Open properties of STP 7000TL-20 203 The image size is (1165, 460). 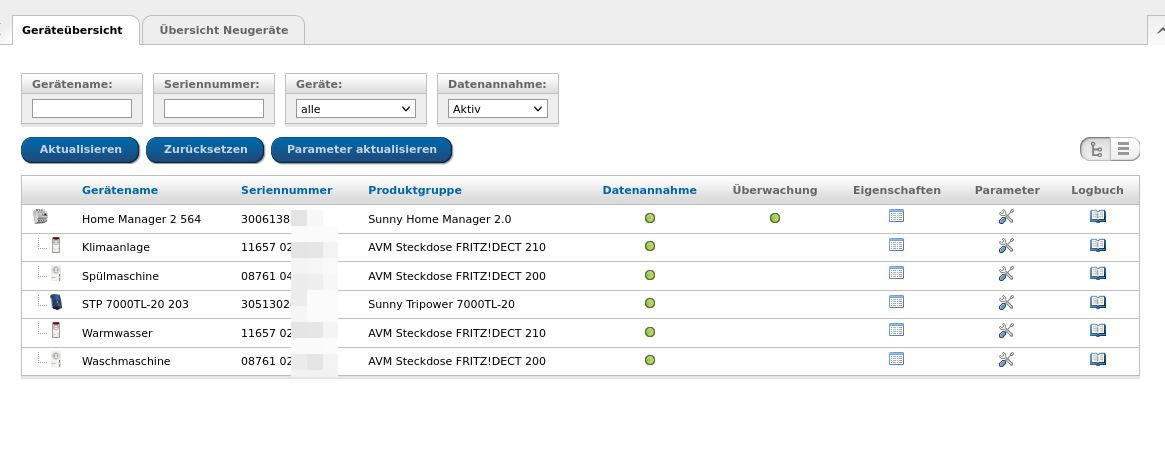[896, 302]
